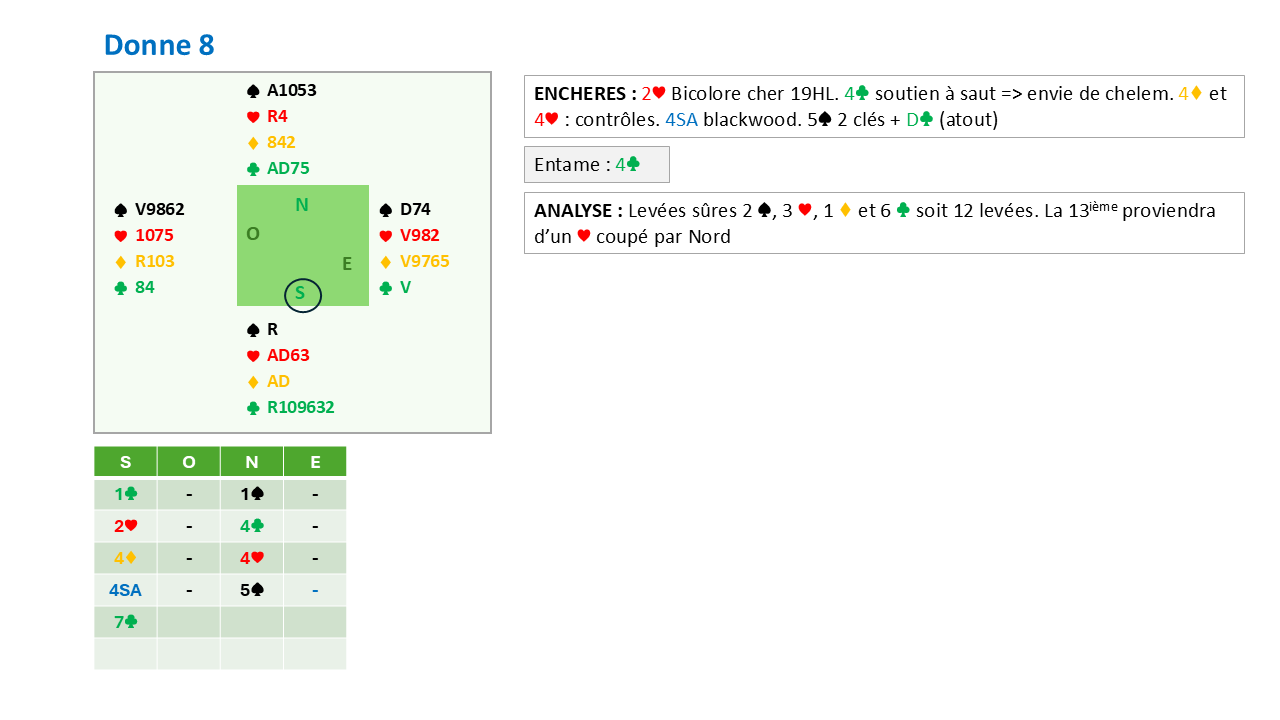Click North's 5♠ response in the bidding table
This screenshot has height=720, width=1280.
pos(251,590)
